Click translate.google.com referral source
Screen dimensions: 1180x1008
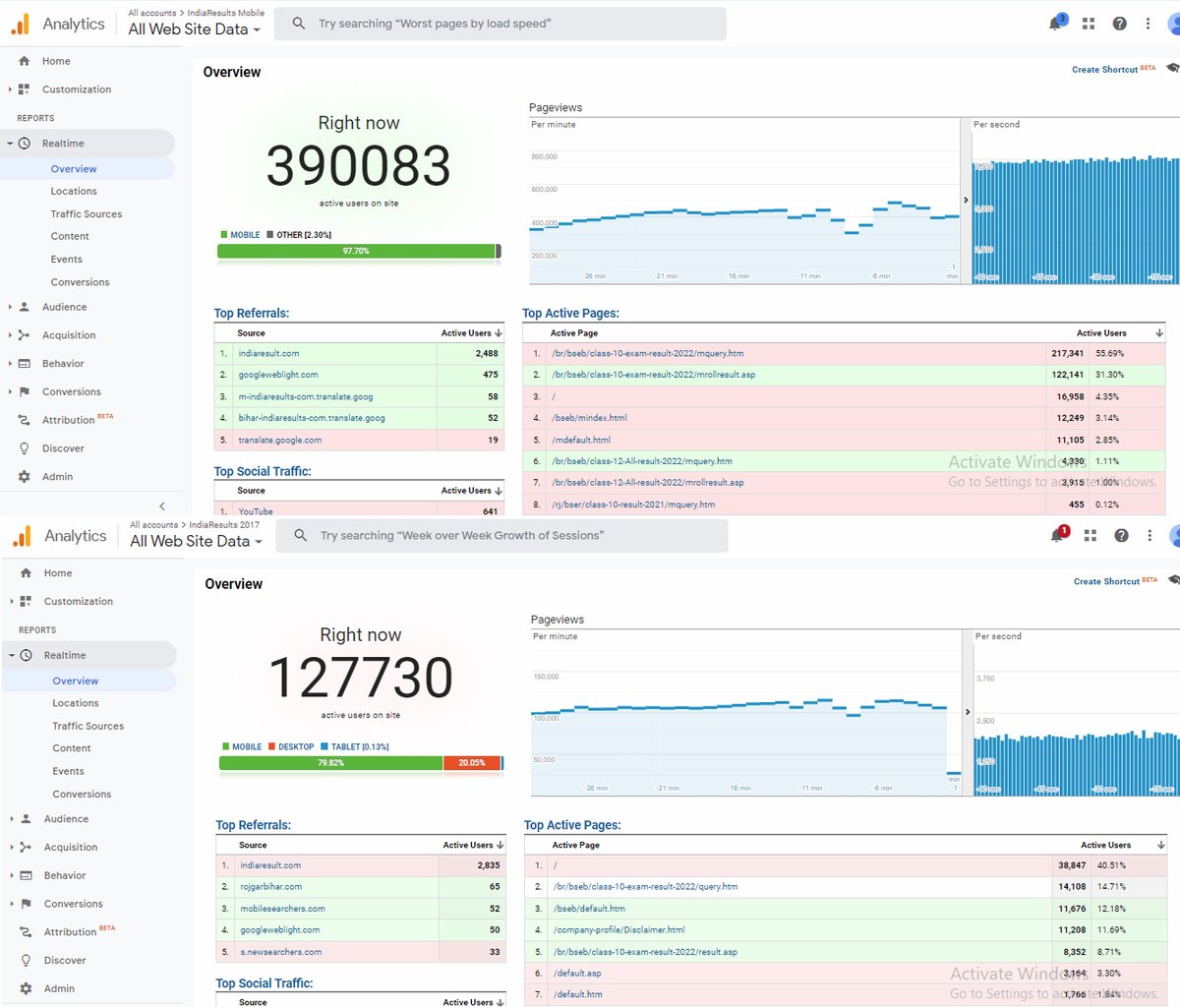280,441
